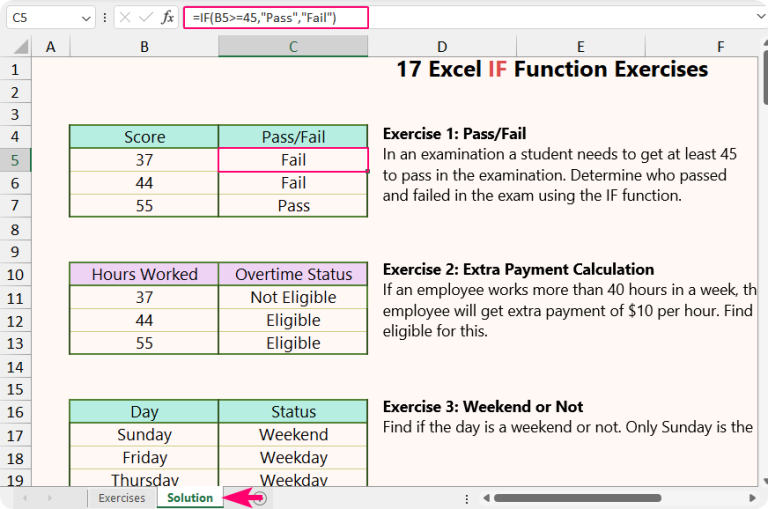The height and width of the screenshot is (509, 768).
Task: Click the formula bar checkmark icon
Action: pyautogui.click(x=146, y=18)
